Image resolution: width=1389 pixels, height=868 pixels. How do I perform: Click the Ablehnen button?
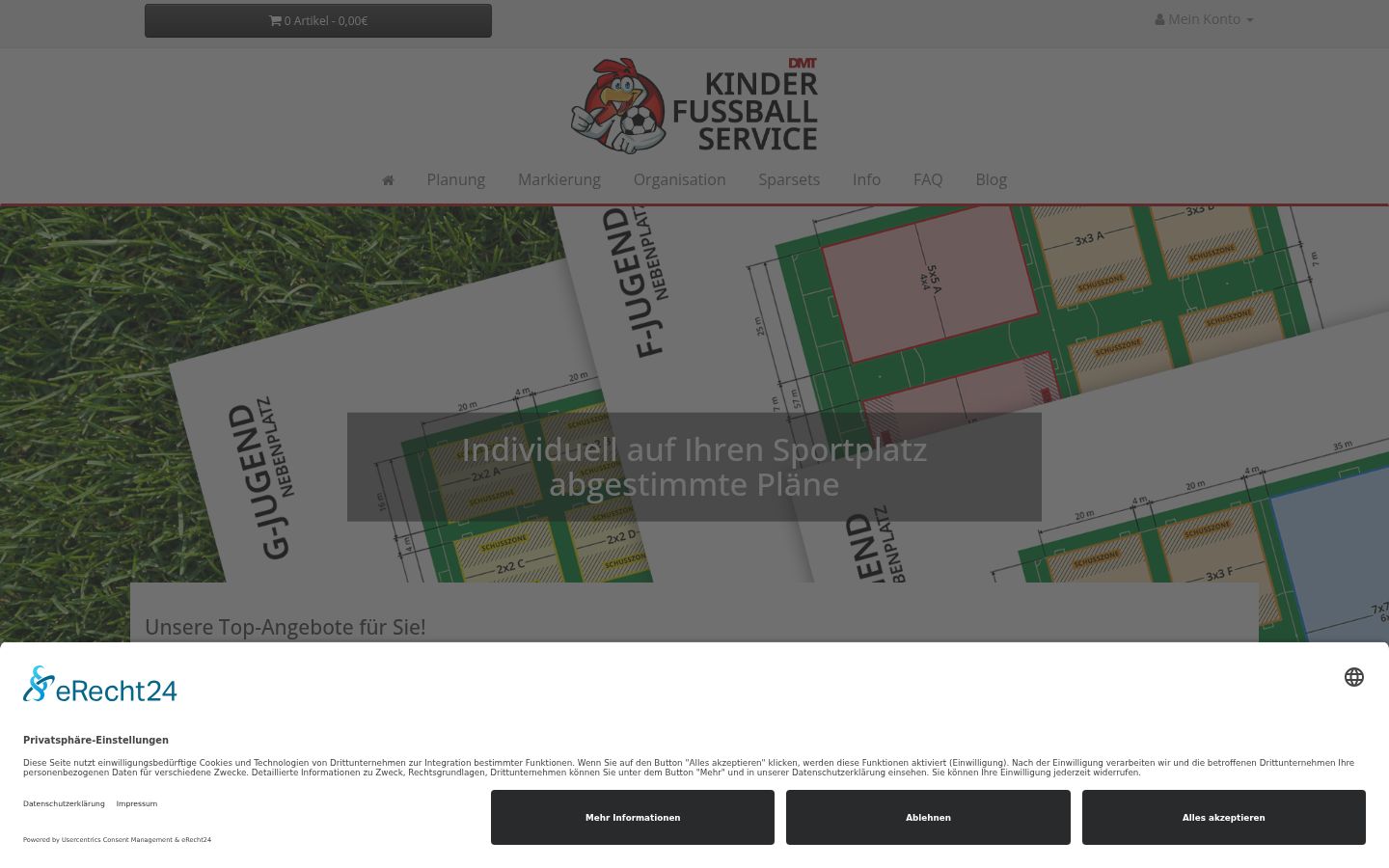(928, 818)
